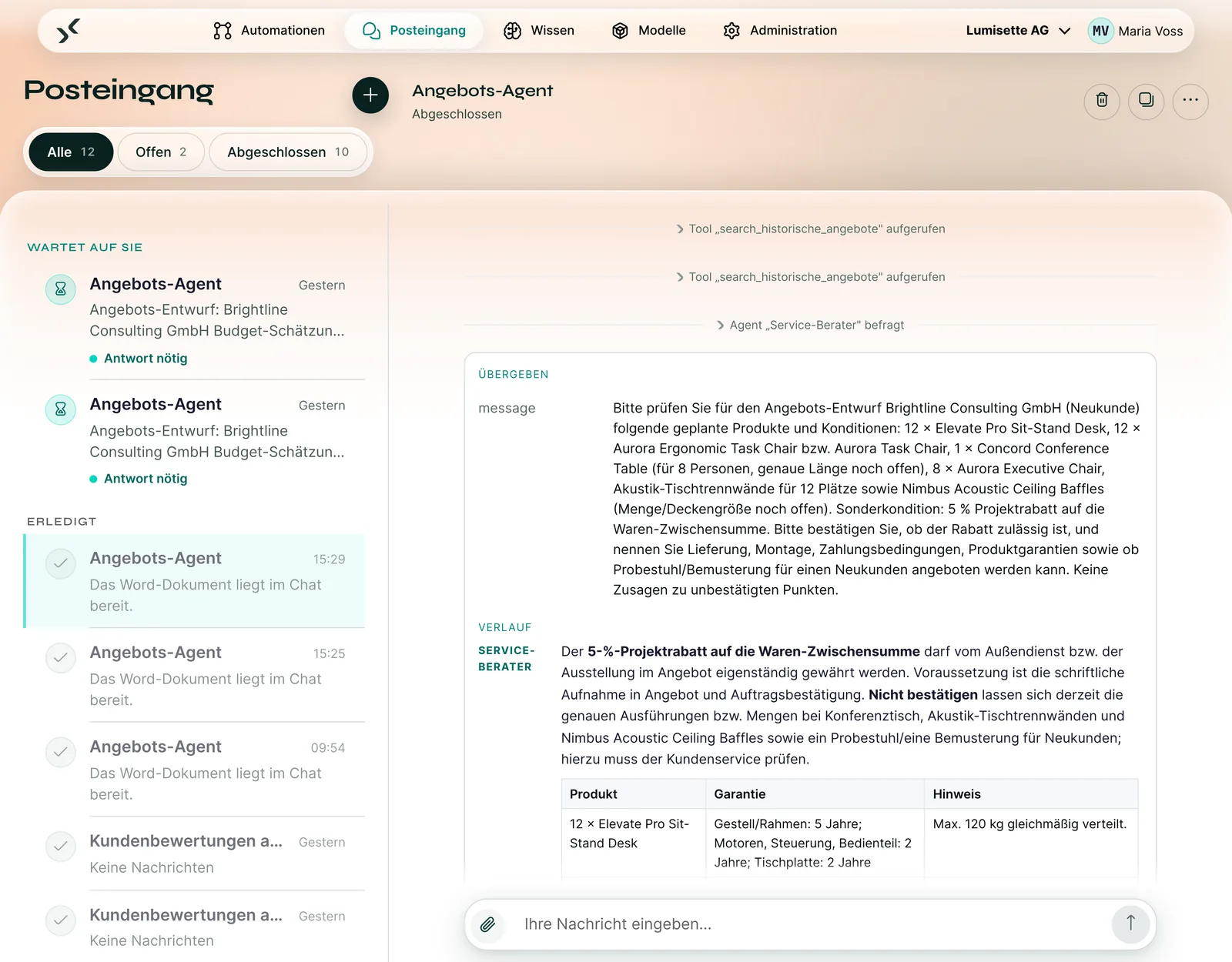
Task: Click checkmark icon of 15:29 conversation
Action: point(61,563)
